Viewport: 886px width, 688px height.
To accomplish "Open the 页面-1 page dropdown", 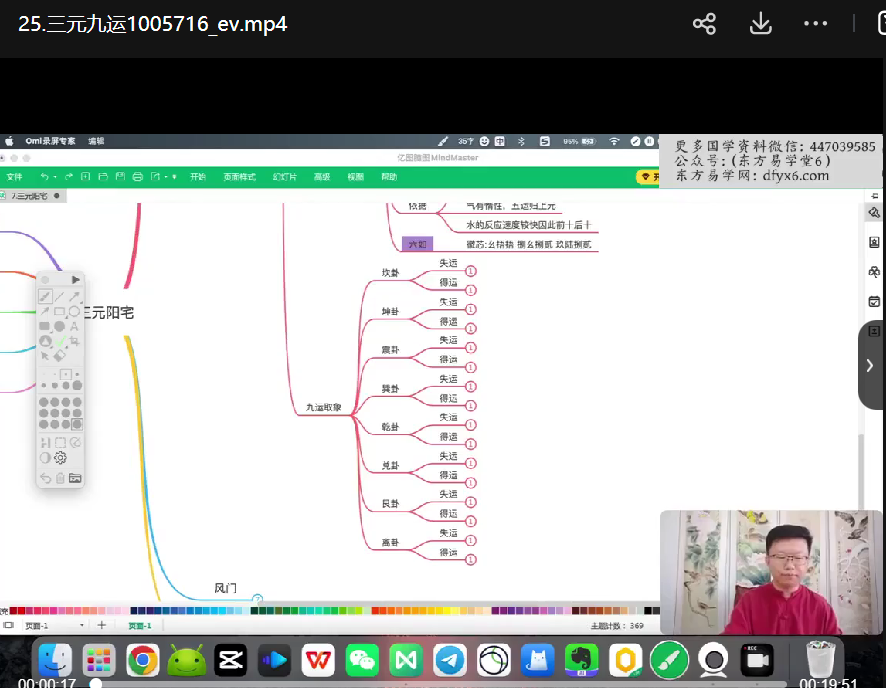I will click(x=53, y=625).
